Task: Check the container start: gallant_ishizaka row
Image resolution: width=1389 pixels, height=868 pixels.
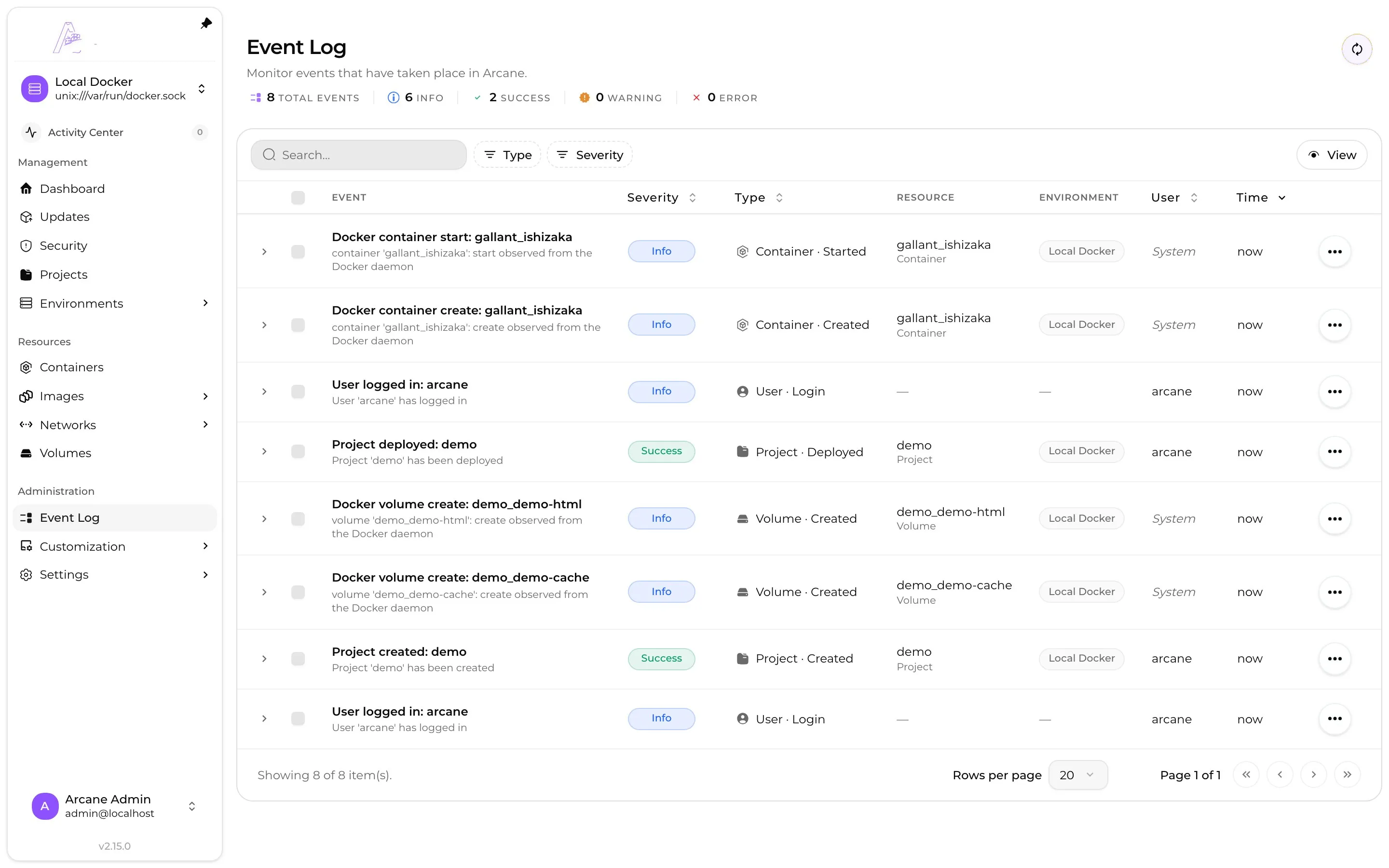Action: (x=298, y=251)
